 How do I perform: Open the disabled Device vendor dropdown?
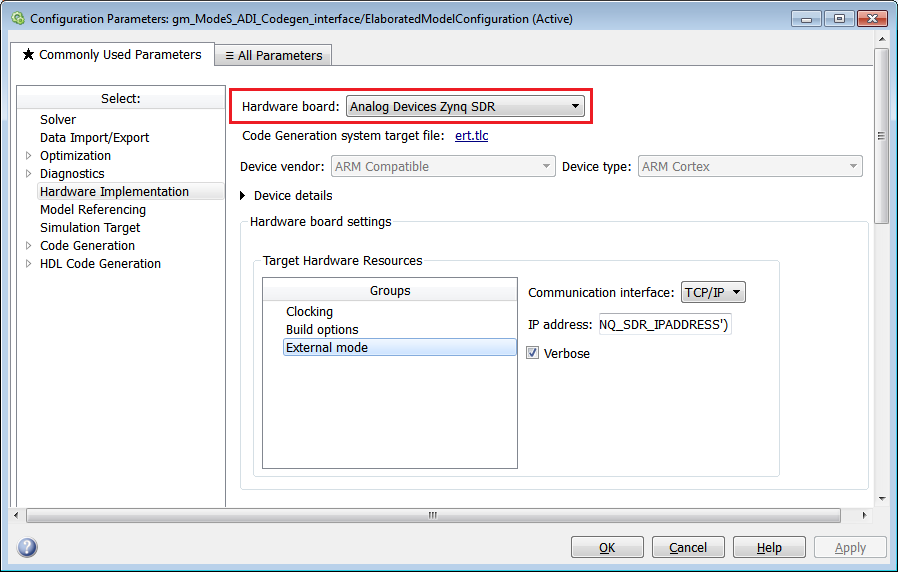tap(443, 167)
